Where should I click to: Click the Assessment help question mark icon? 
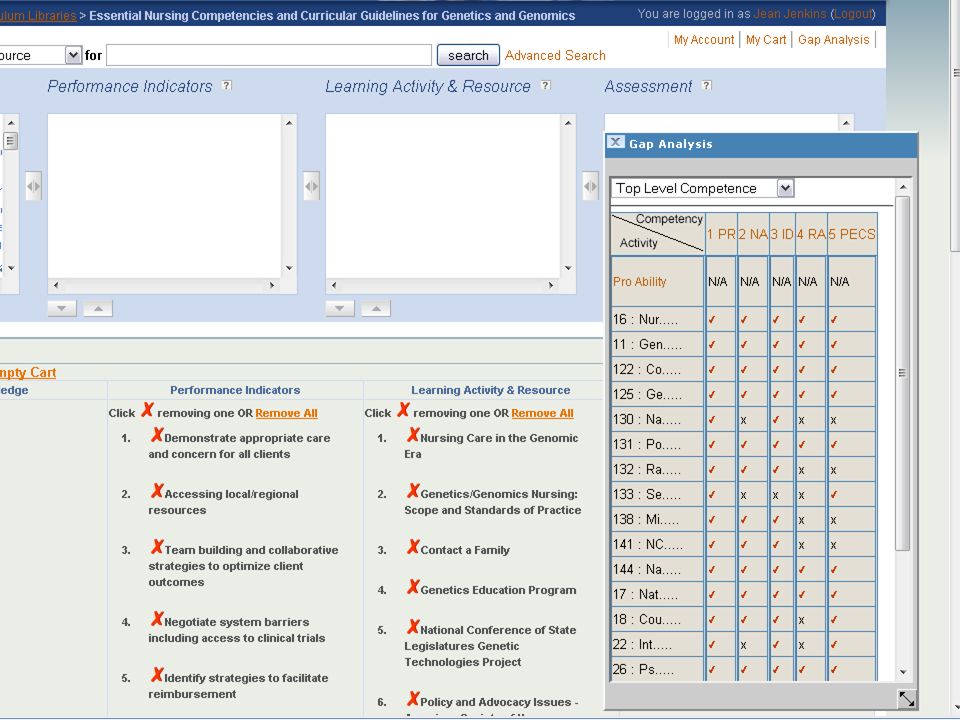pyautogui.click(x=707, y=86)
